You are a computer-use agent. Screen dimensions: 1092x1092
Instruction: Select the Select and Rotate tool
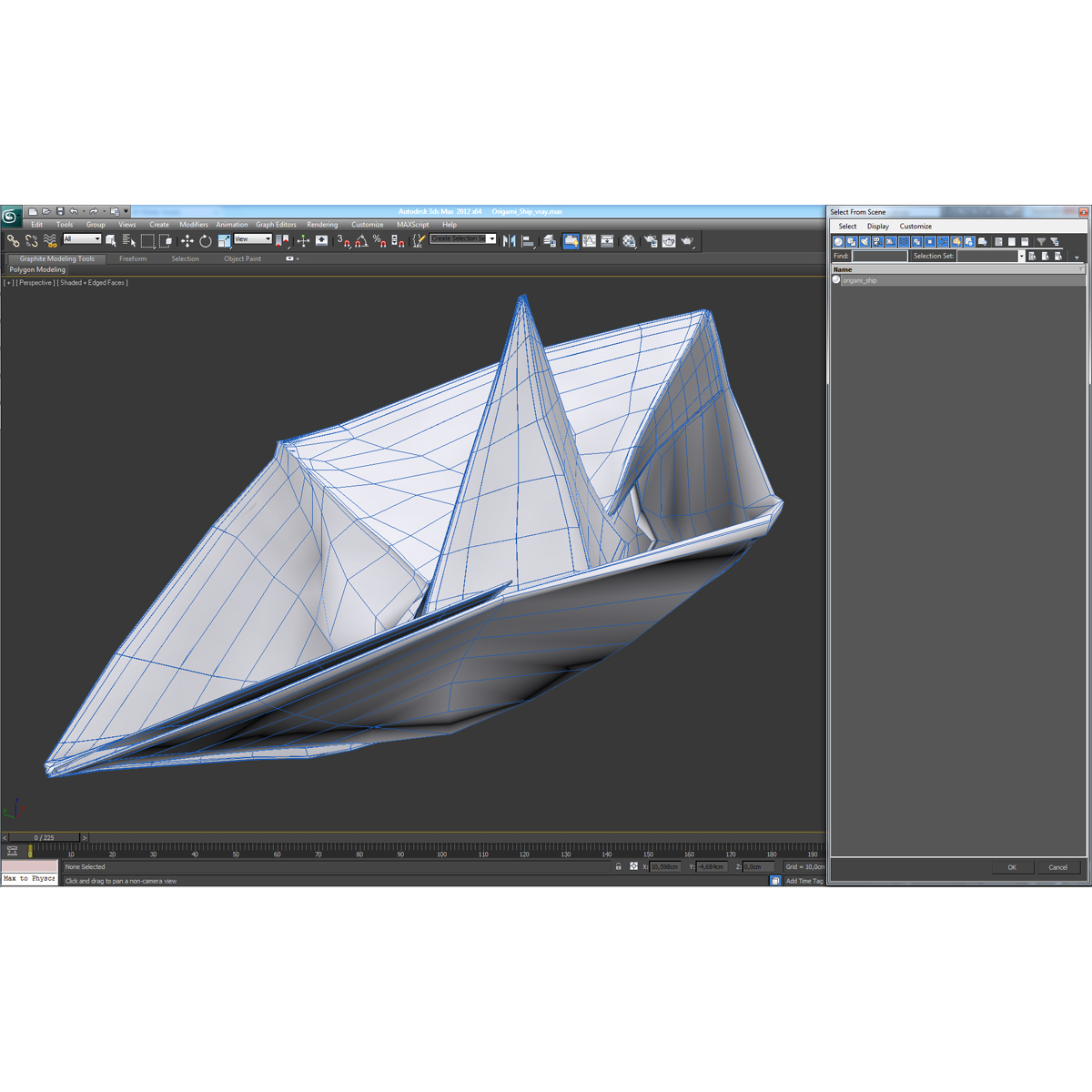click(206, 240)
